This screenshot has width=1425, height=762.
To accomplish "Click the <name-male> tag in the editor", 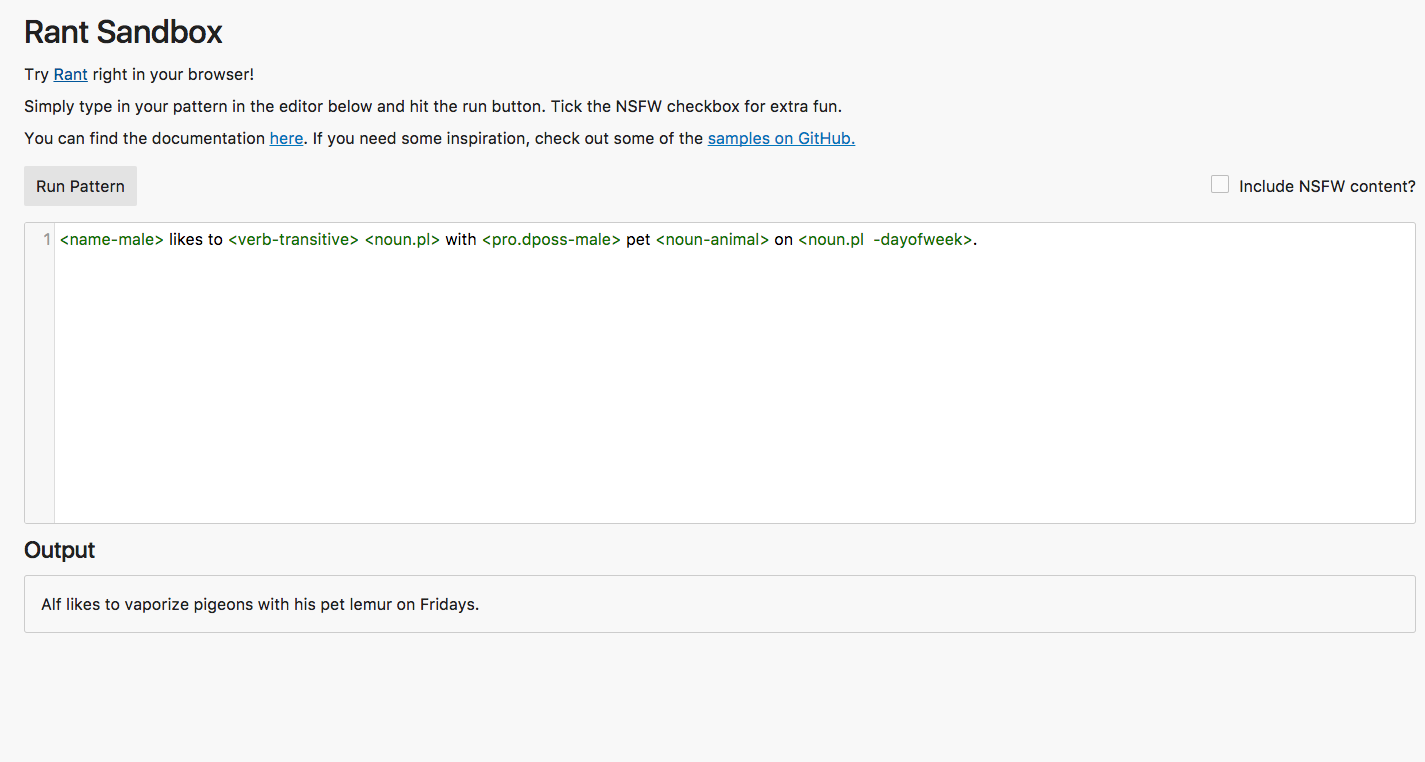I will tap(111, 240).
